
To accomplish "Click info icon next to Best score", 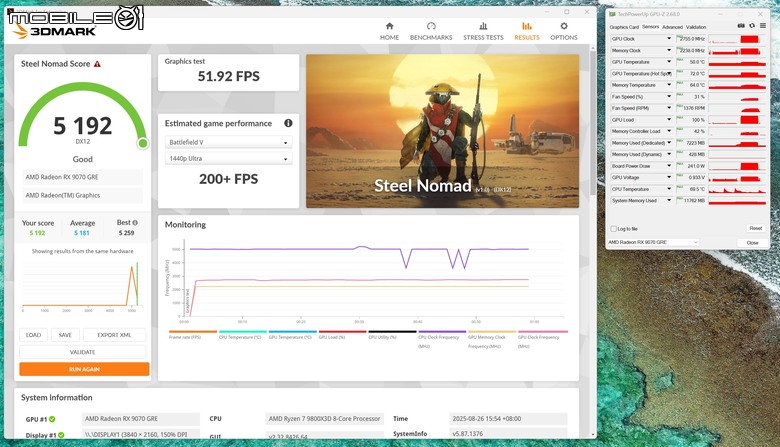I will (135, 223).
